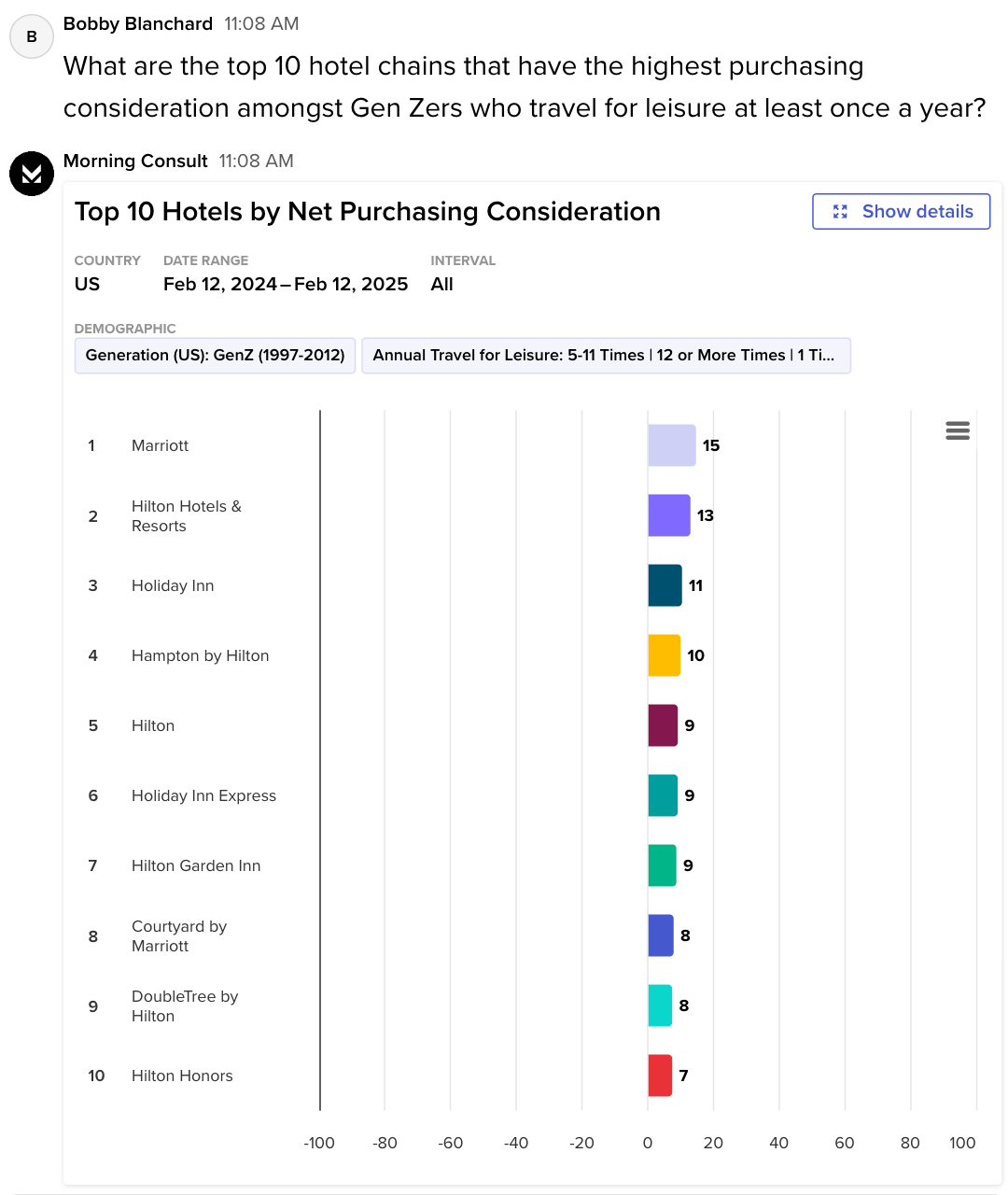This screenshot has height=1195, width=1008.
Task: Select the GenZ generation demographic chip
Action: pyautogui.click(x=215, y=356)
